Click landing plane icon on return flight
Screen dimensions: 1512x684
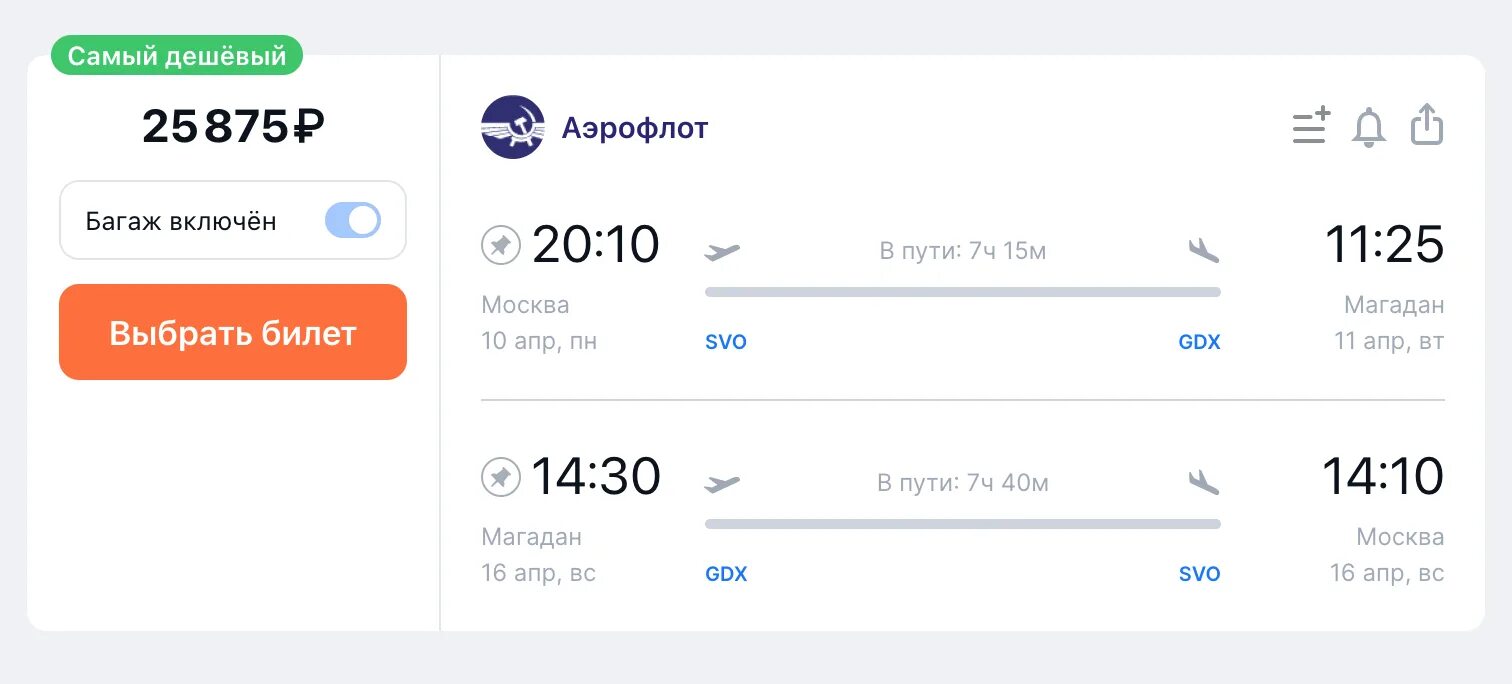click(x=1204, y=483)
